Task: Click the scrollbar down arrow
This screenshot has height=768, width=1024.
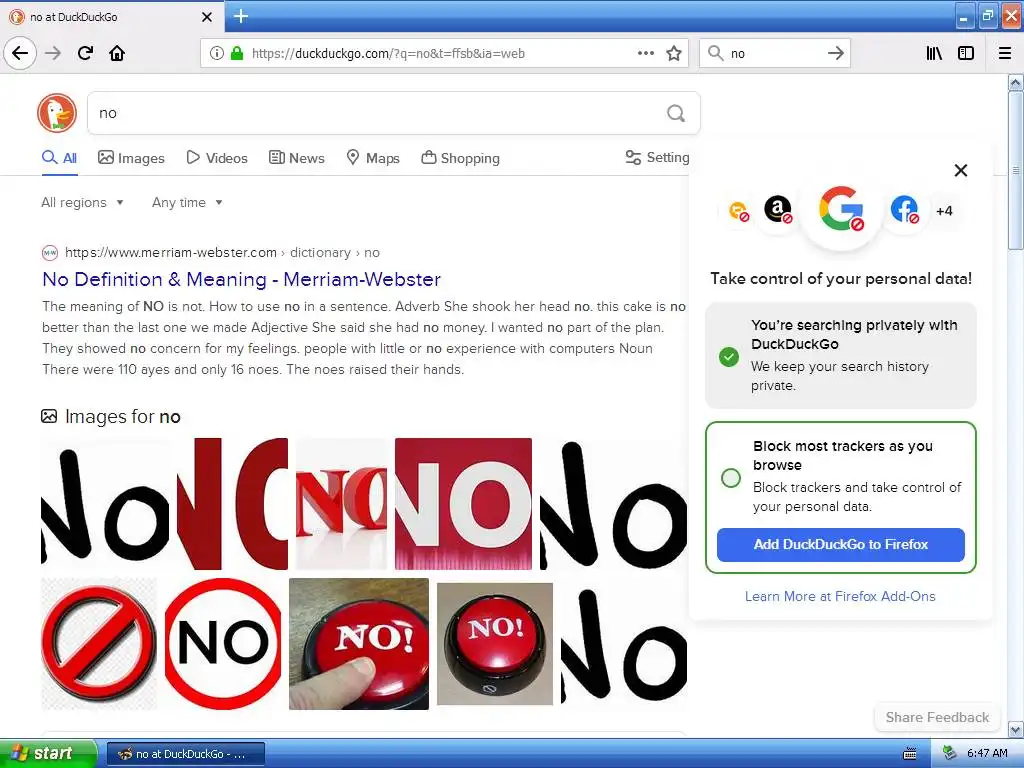Action: 1015,729
